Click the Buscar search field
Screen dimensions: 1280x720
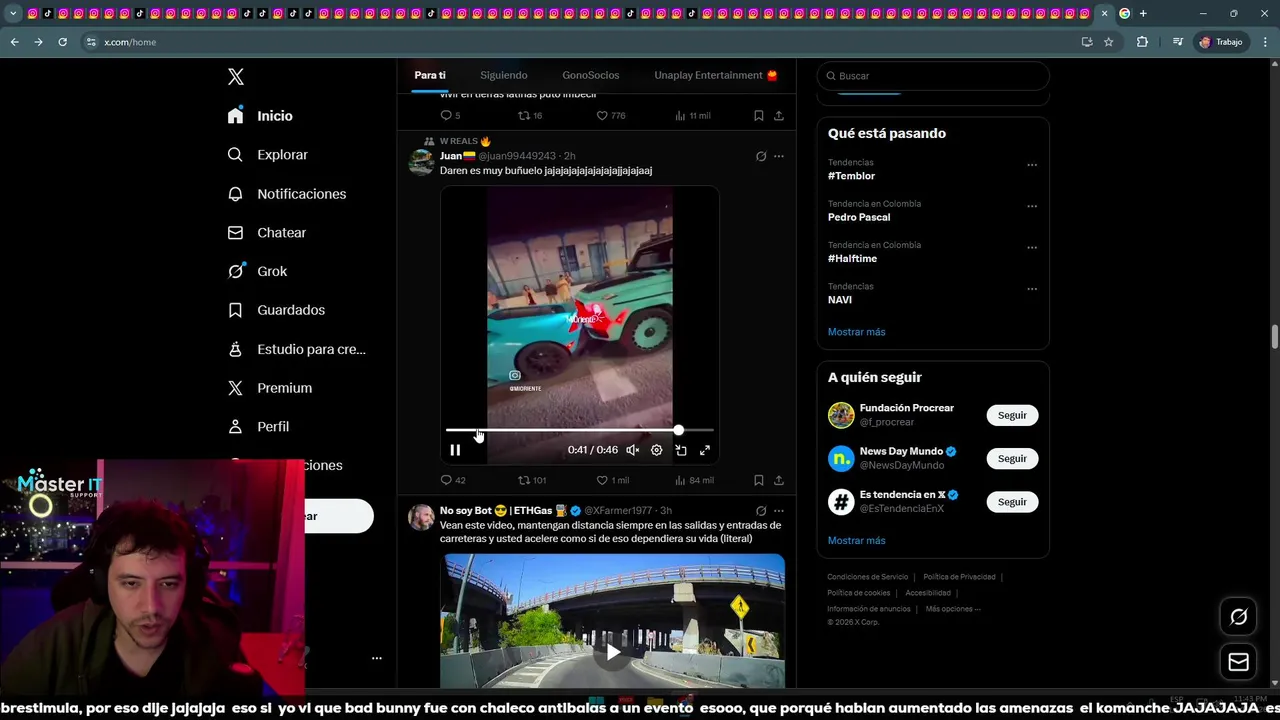pyautogui.click(x=933, y=76)
